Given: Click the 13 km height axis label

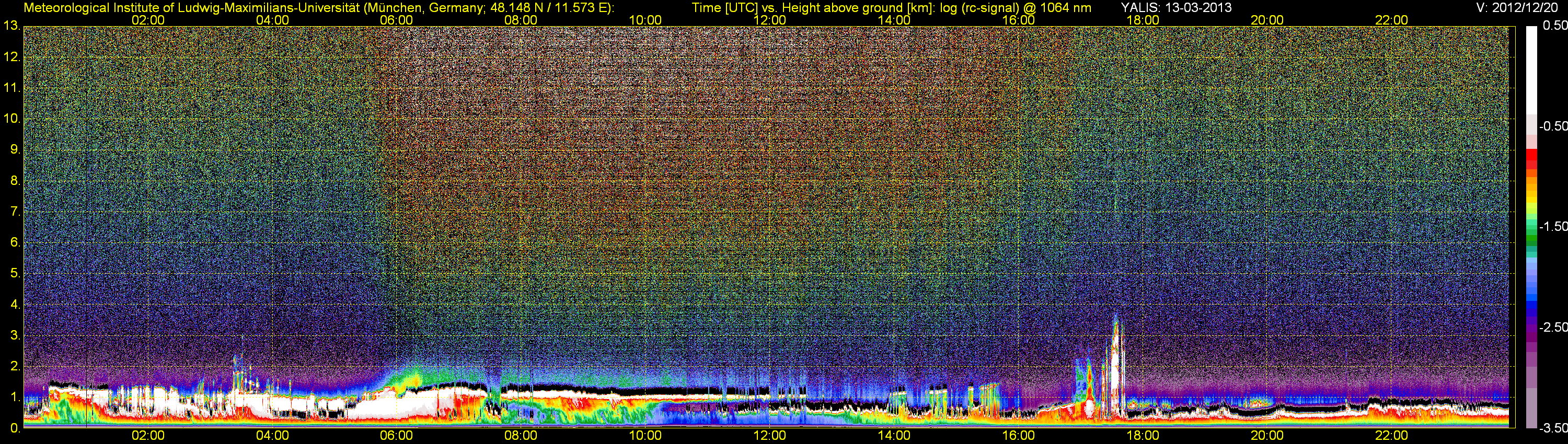Looking at the screenshot, I should [x=11, y=26].
